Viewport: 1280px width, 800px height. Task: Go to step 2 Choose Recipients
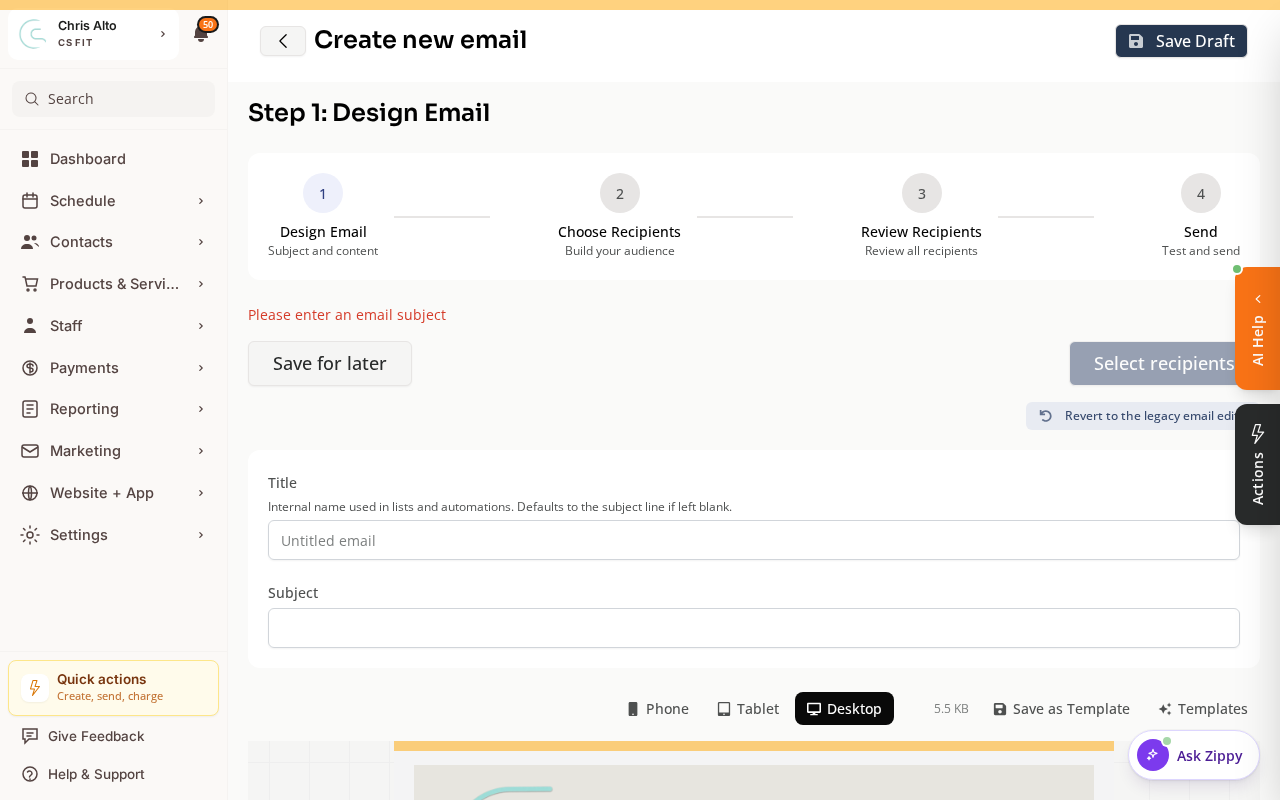point(620,217)
